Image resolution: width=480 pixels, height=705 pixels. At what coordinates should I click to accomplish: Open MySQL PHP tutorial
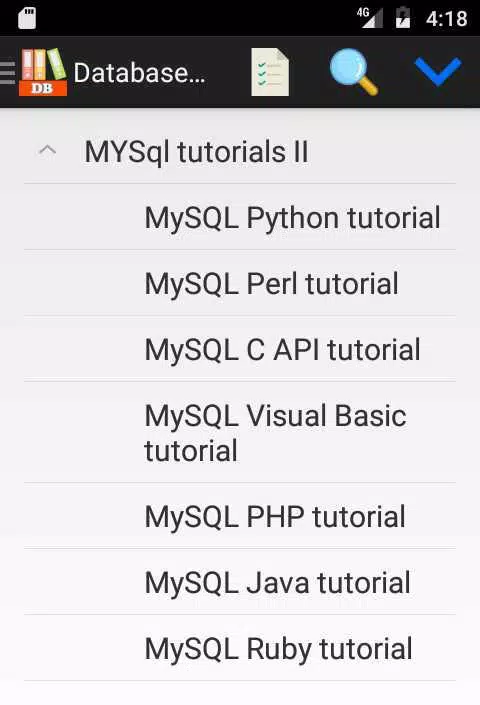[x=240, y=516]
